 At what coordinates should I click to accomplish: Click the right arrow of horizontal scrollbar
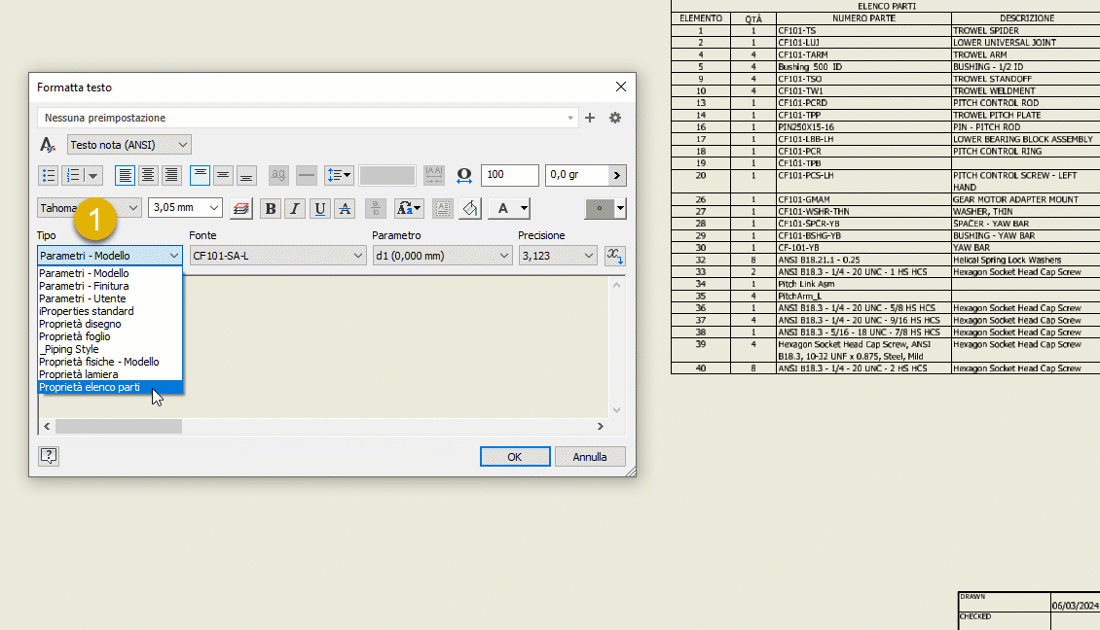tap(601, 427)
